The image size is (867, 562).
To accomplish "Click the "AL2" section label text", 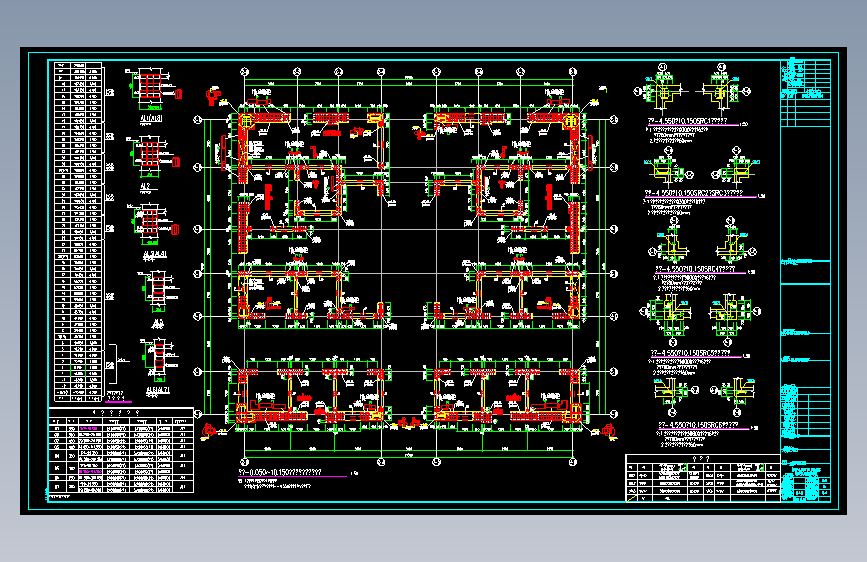I will [145, 187].
